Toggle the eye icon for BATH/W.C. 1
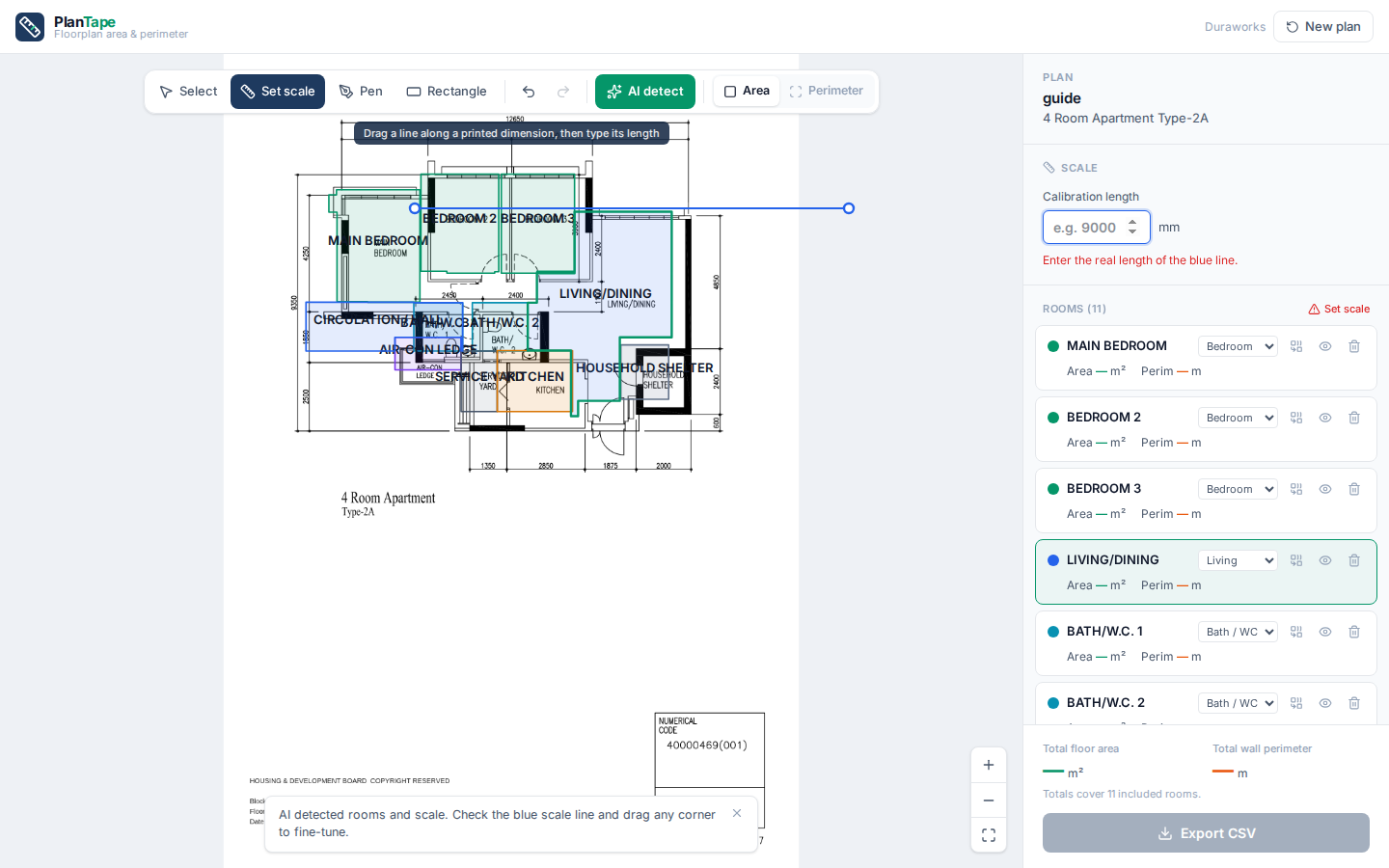This screenshot has width=1389, height=868. pyautogui.click(x=1325, y=632)
